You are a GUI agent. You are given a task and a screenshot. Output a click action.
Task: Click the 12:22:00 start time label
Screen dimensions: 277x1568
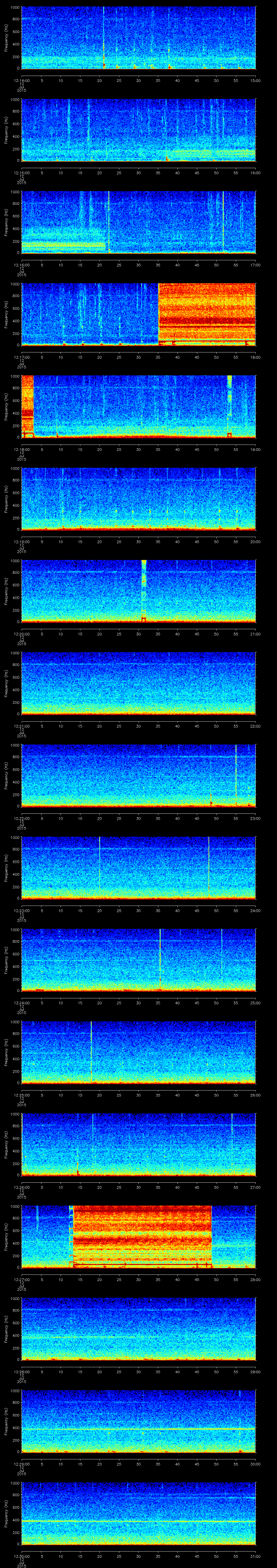(x=21, y=818)
